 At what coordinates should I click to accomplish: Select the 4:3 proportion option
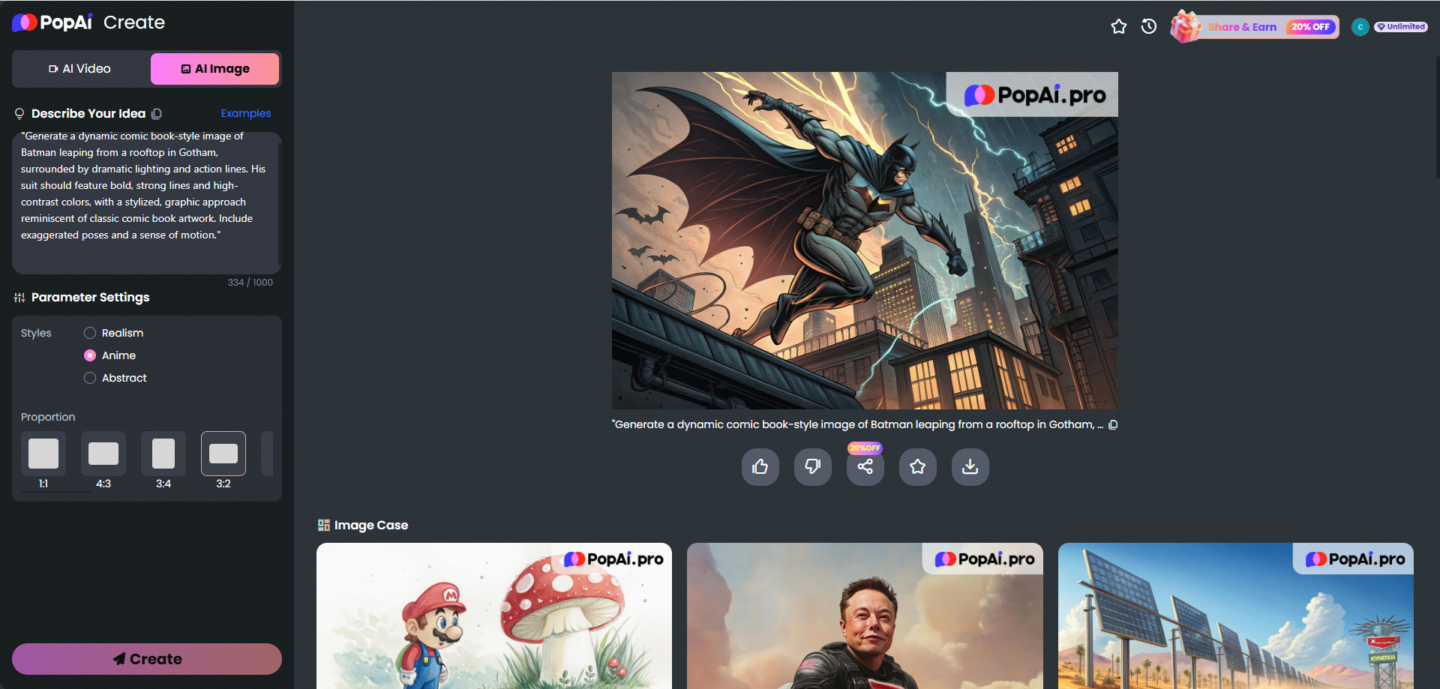coord(103,454)
